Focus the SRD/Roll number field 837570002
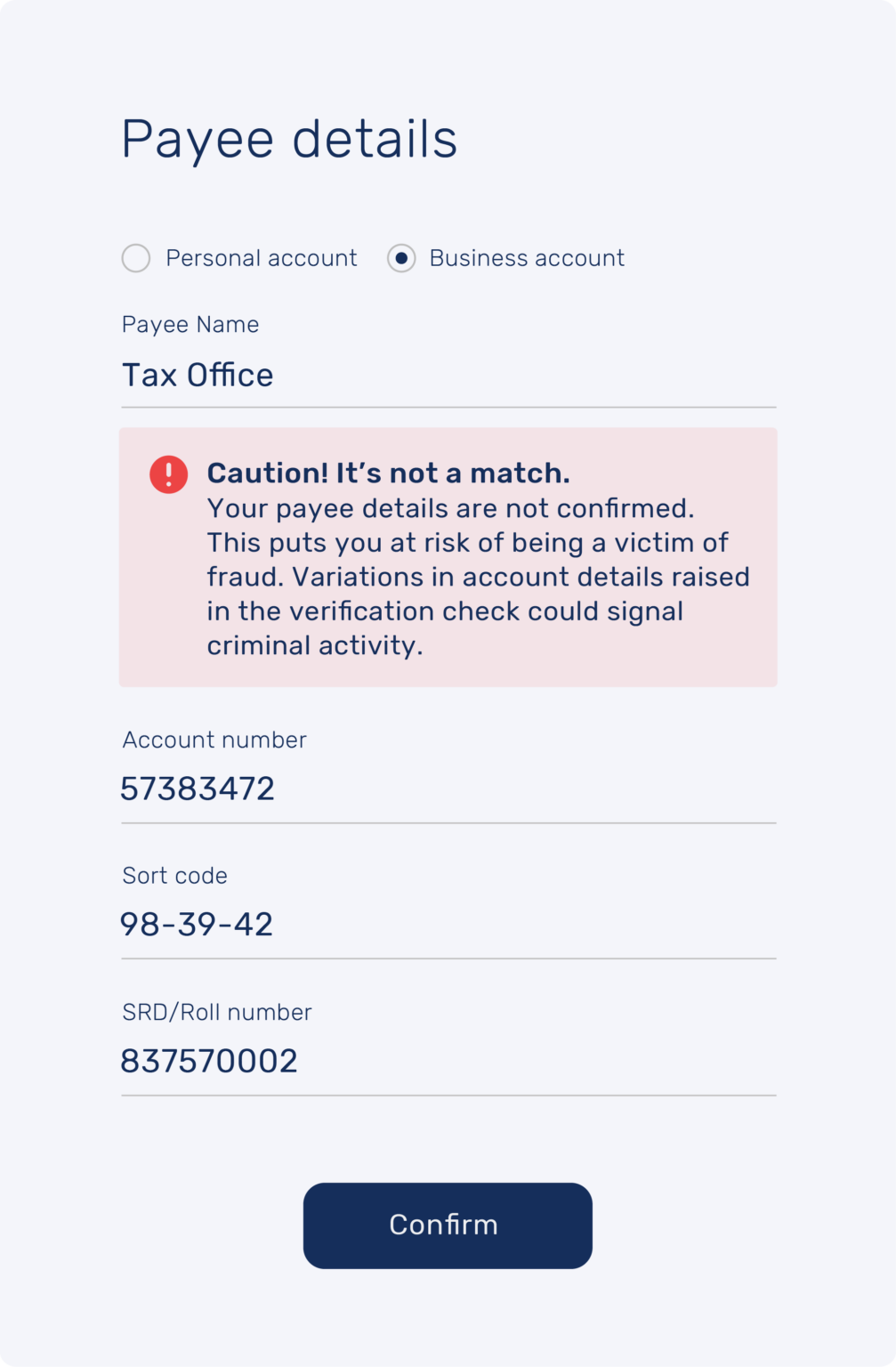The image size is (896, 1367). [x=448, y=1061]
